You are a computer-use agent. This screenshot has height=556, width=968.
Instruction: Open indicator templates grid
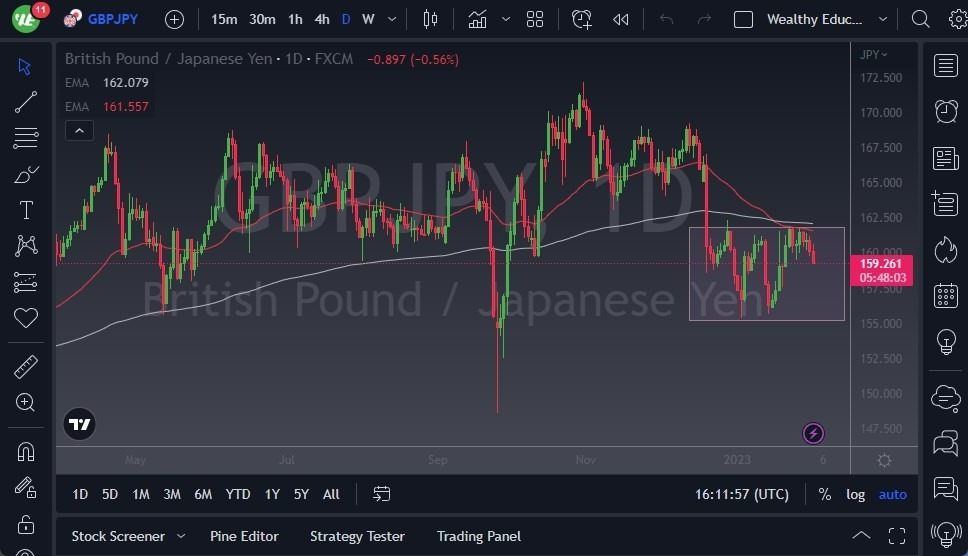click(x=535, y=20)
